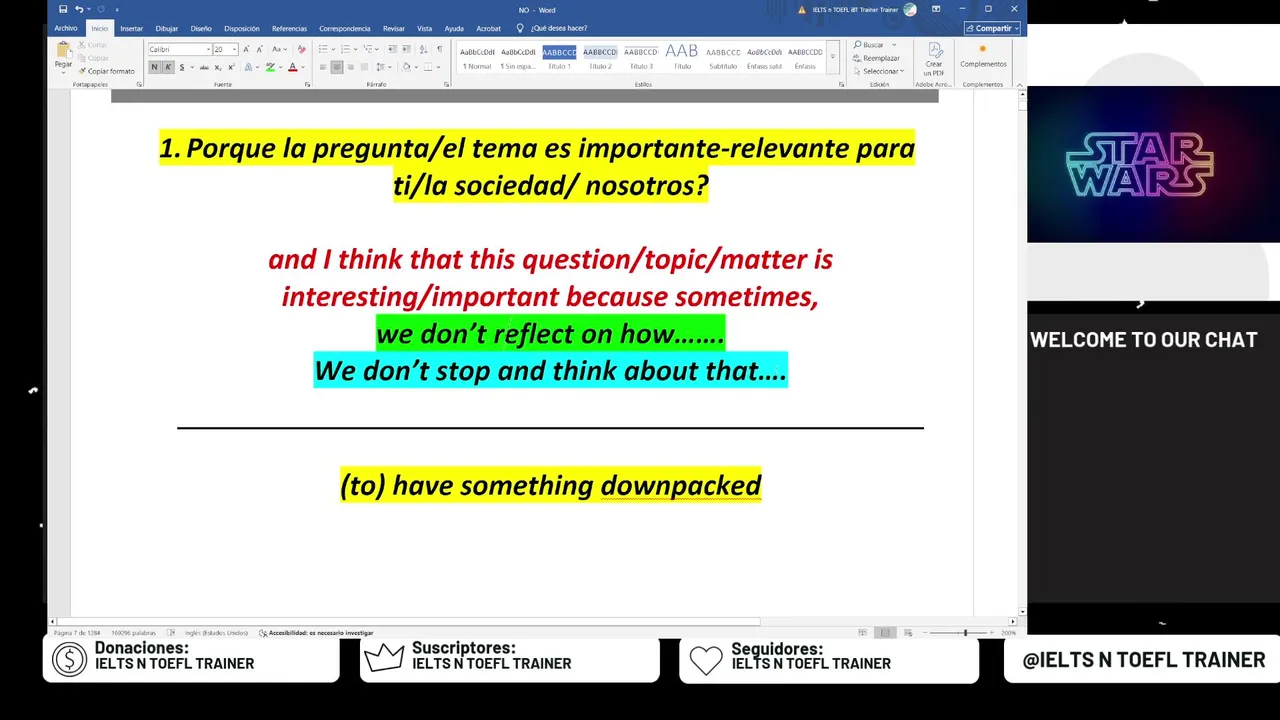This screenshot has width=1280, height=720.
Task: Click Reemplazar in Edición group
Action: [x=876, y=58]
